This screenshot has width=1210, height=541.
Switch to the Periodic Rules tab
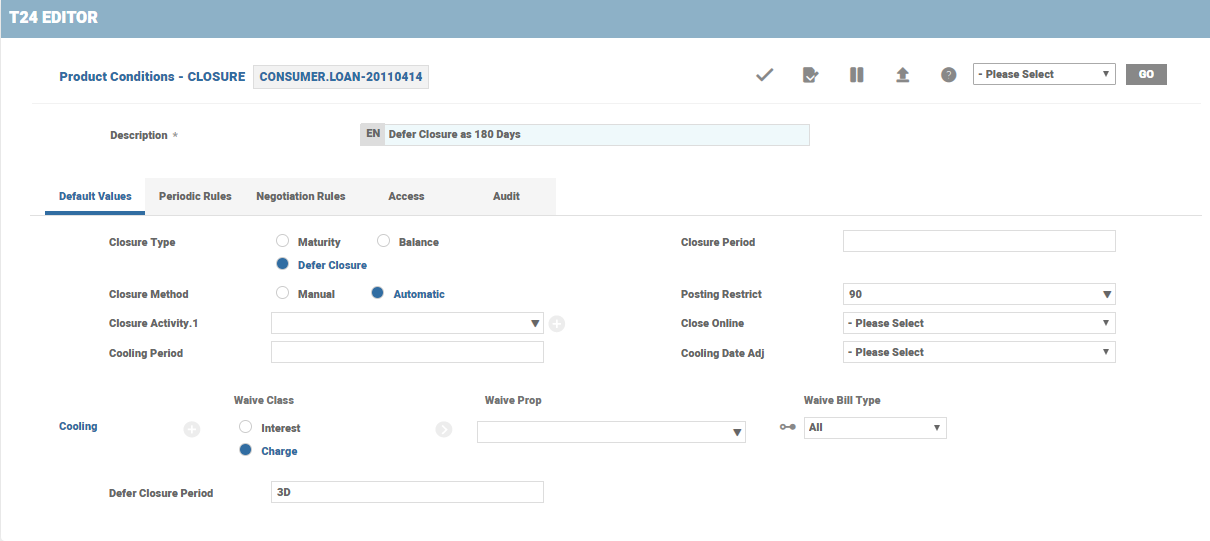[x=195, y=196]
